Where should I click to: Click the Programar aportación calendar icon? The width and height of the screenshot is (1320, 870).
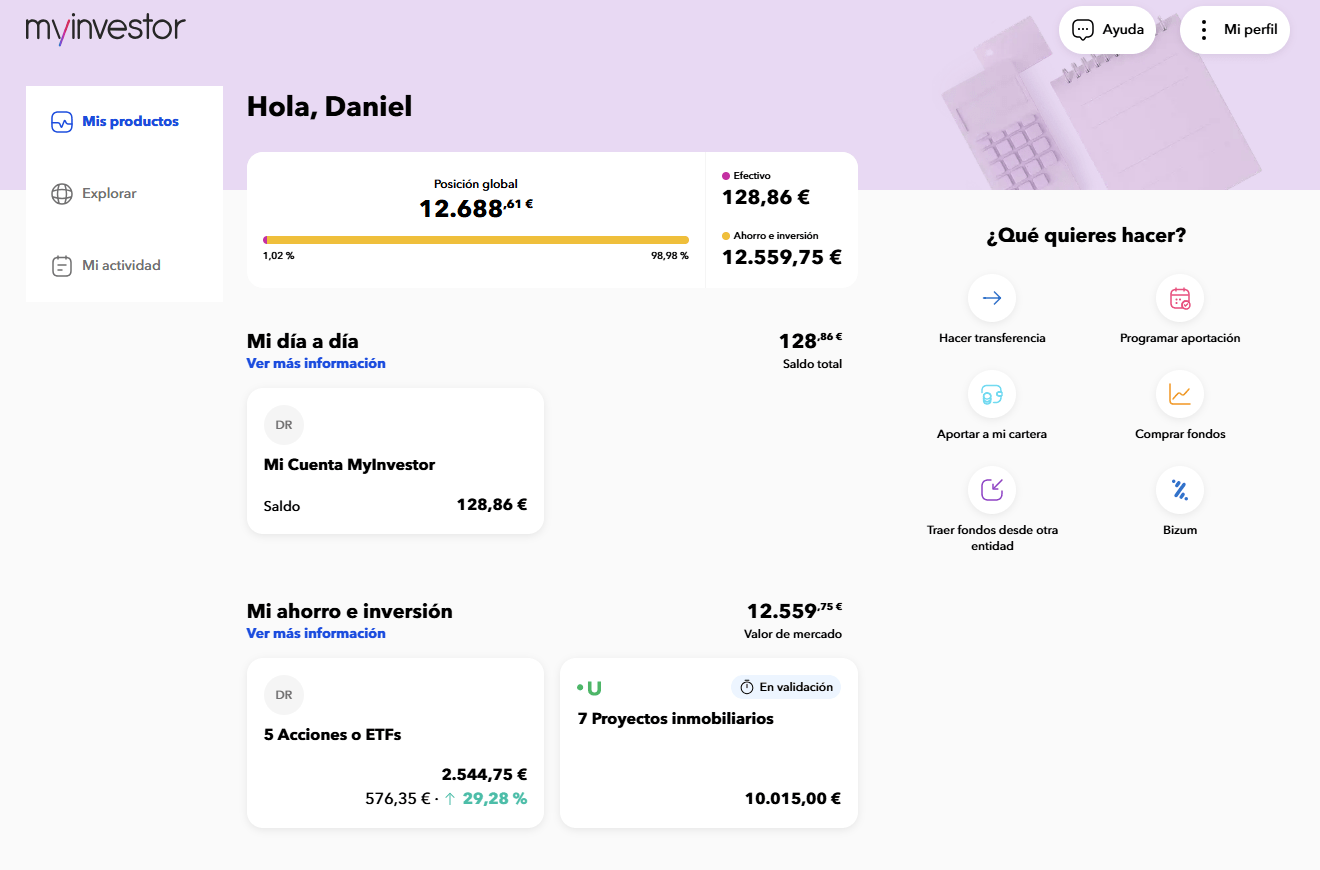1180,298
